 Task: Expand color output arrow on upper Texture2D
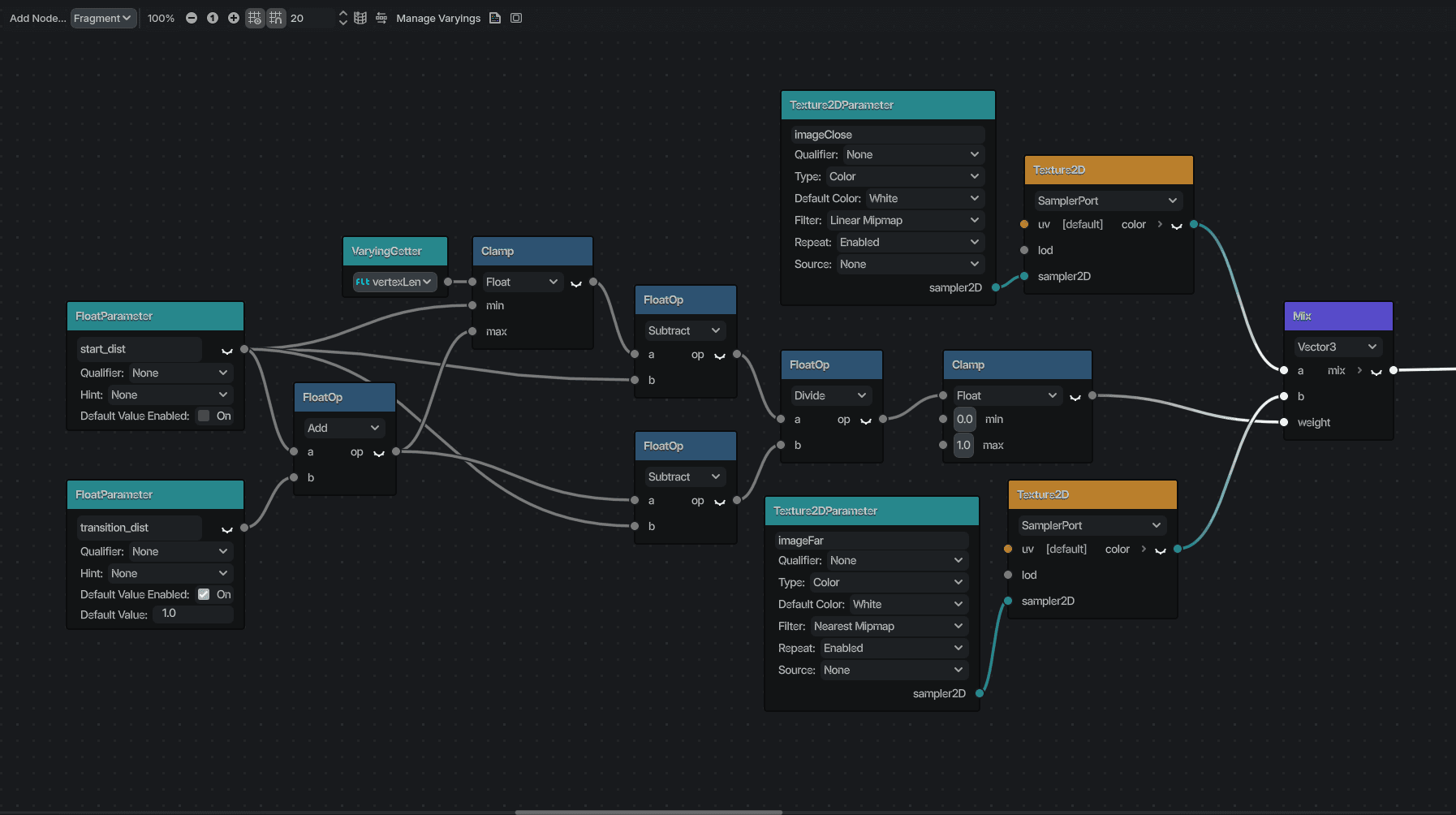pyautogui.click(x=1160, y=224)
